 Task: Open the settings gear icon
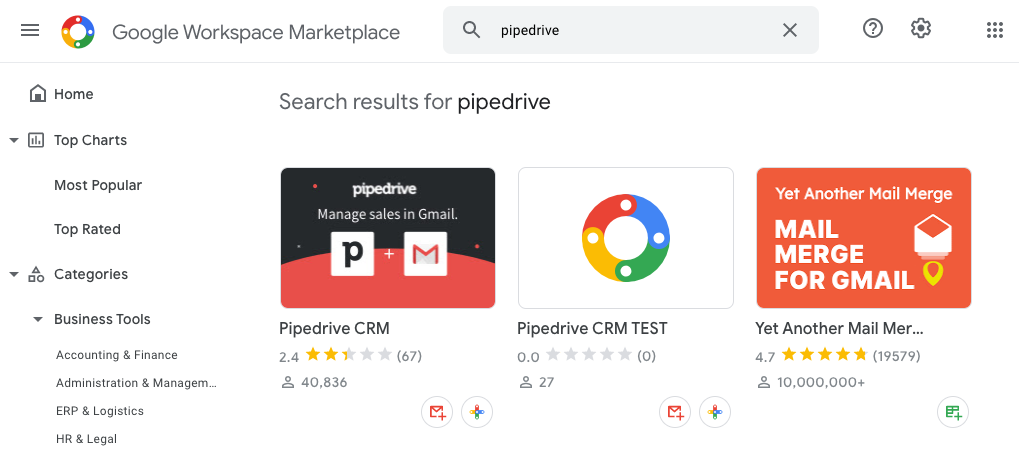point(921,29)
